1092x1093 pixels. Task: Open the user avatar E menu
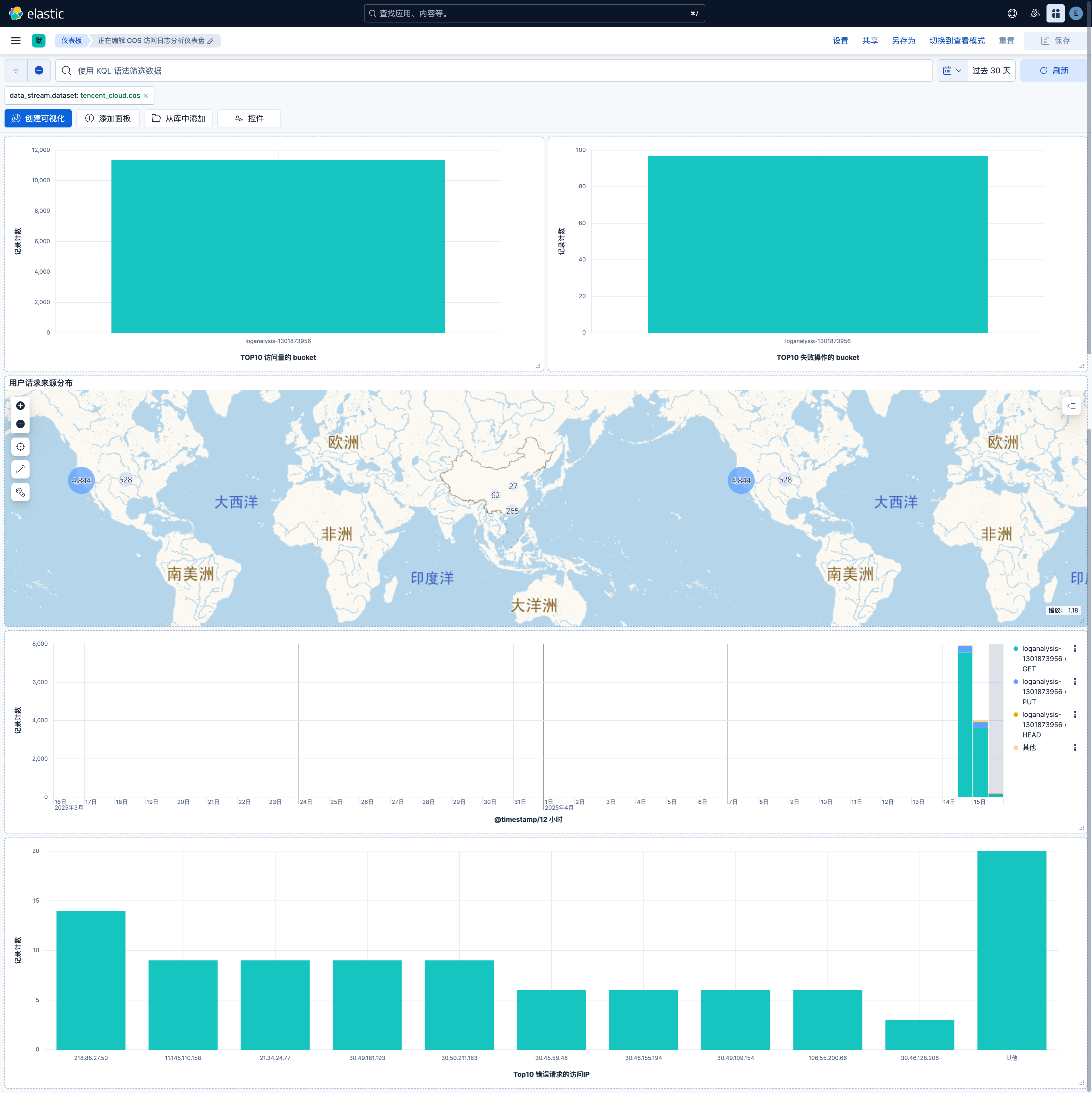pyautogui.click(x=1076, y=13)
